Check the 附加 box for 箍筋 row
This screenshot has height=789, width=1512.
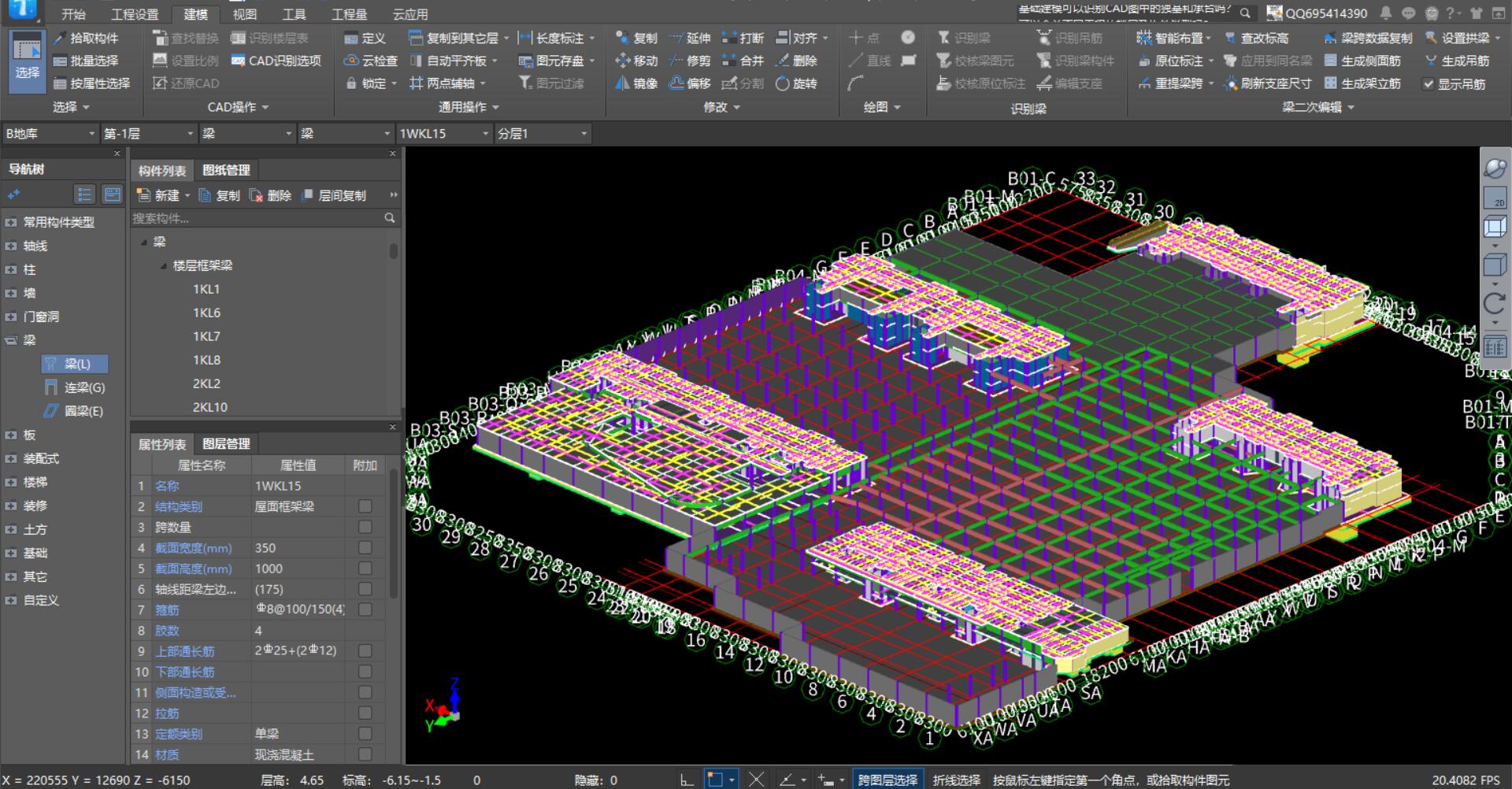(x=365, y=609)
